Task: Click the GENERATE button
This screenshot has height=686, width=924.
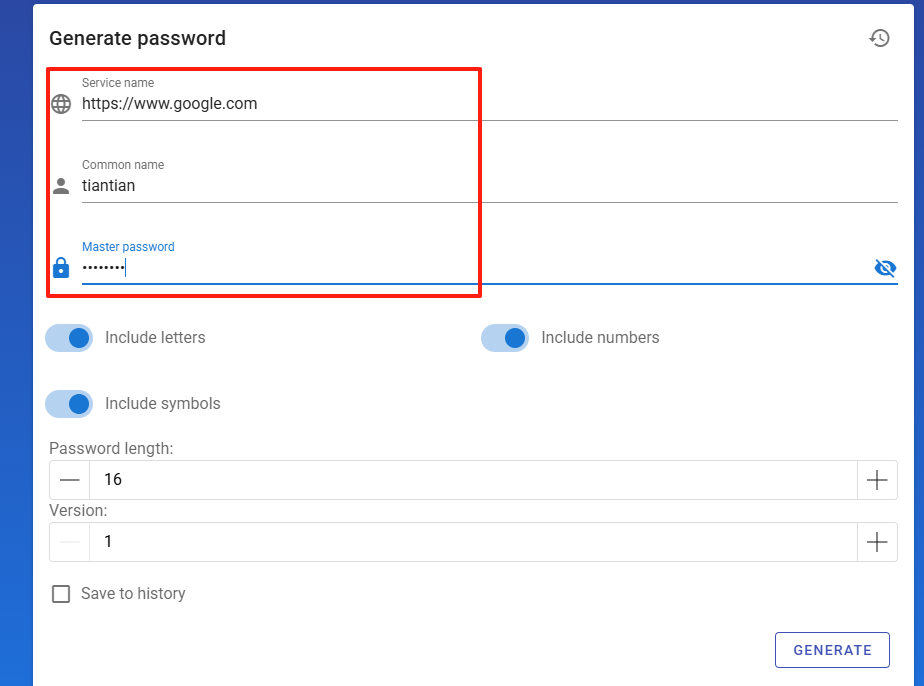Action: (x=832, y=650)
